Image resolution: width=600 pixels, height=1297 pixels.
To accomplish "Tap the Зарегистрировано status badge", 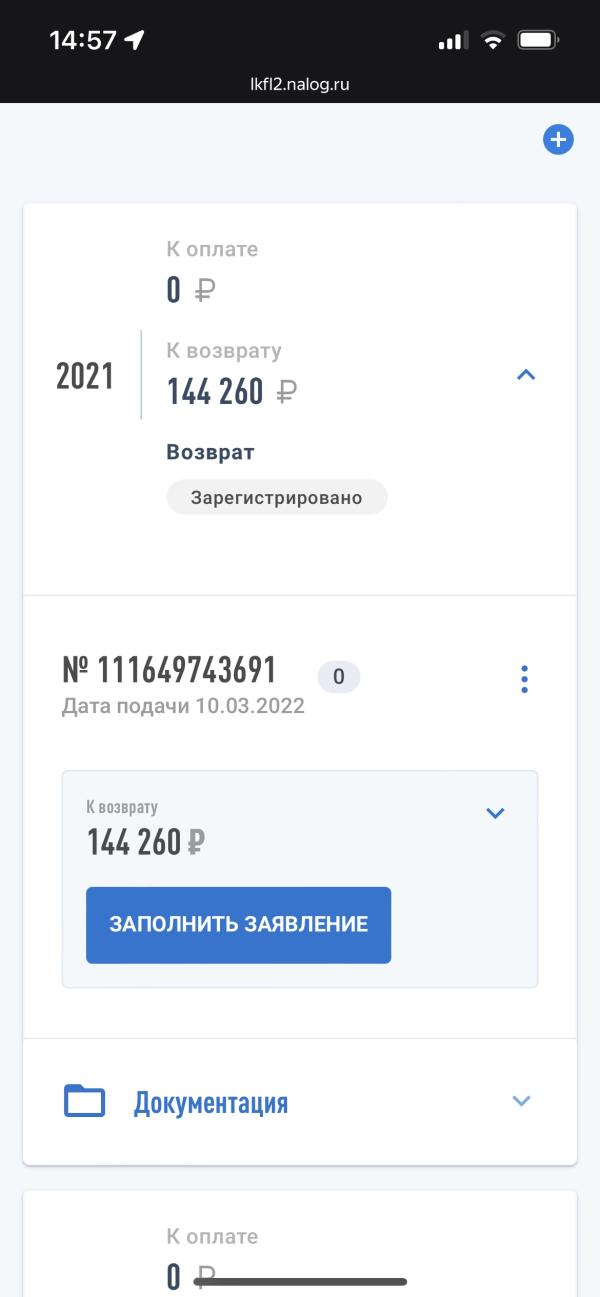I will pyautogui.click(x=276, y=497).
